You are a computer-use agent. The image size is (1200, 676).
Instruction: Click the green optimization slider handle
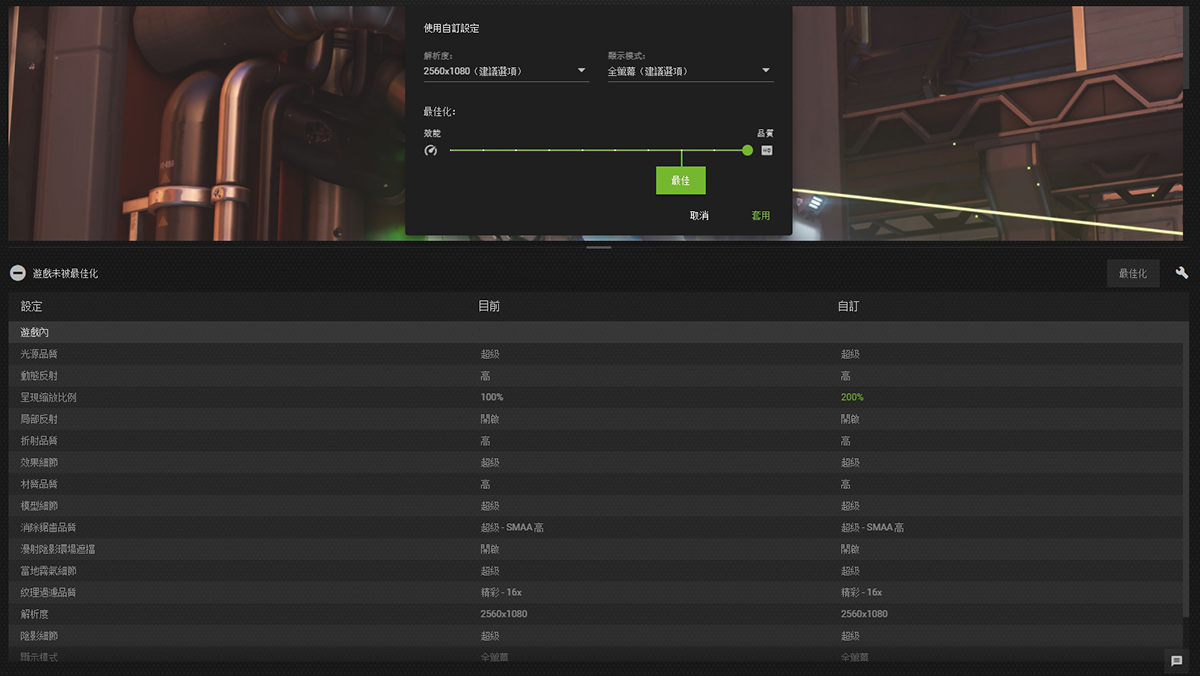tap(748, 150)
